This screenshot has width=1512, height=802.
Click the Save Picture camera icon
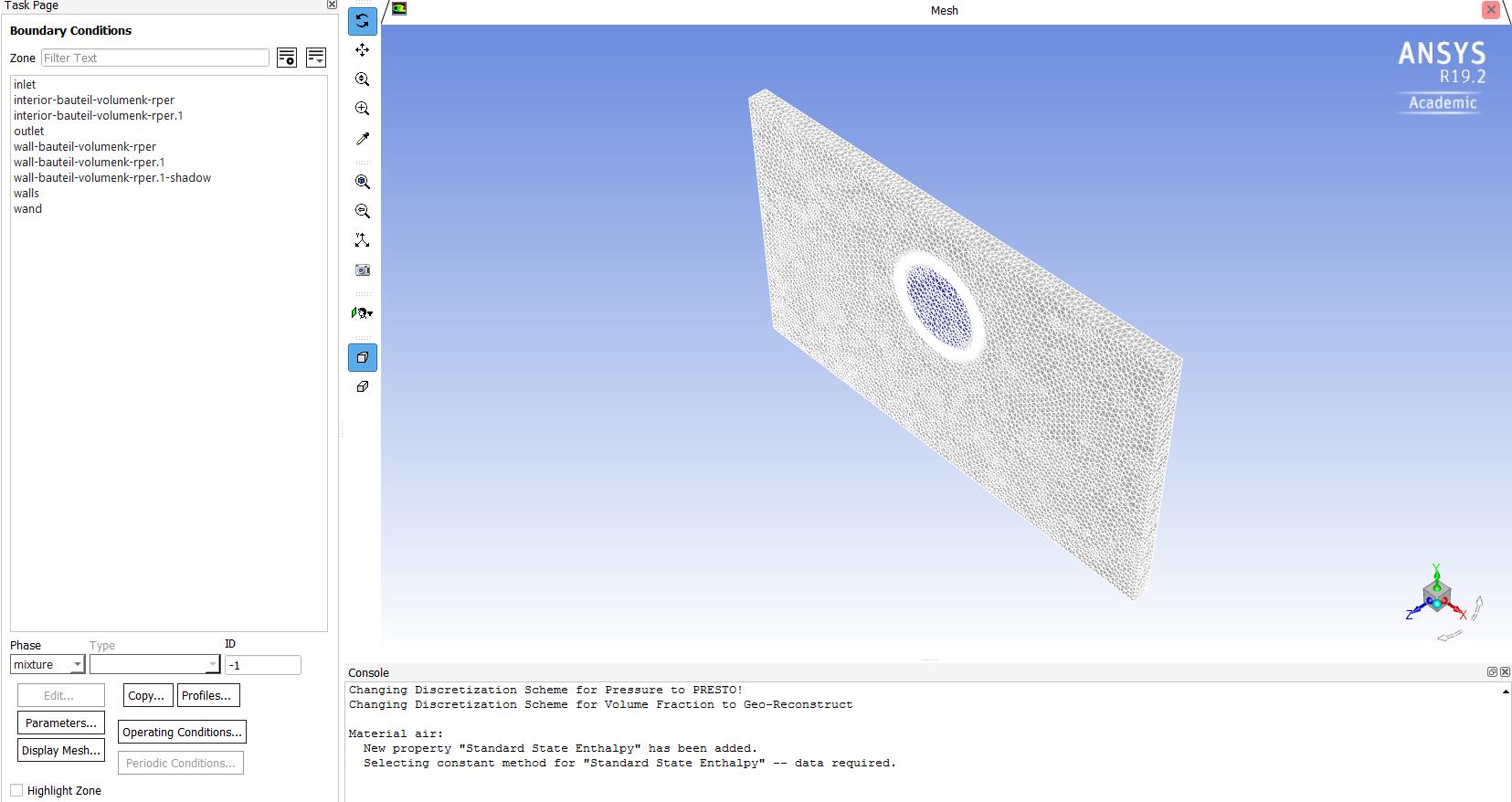click(363, 270)
